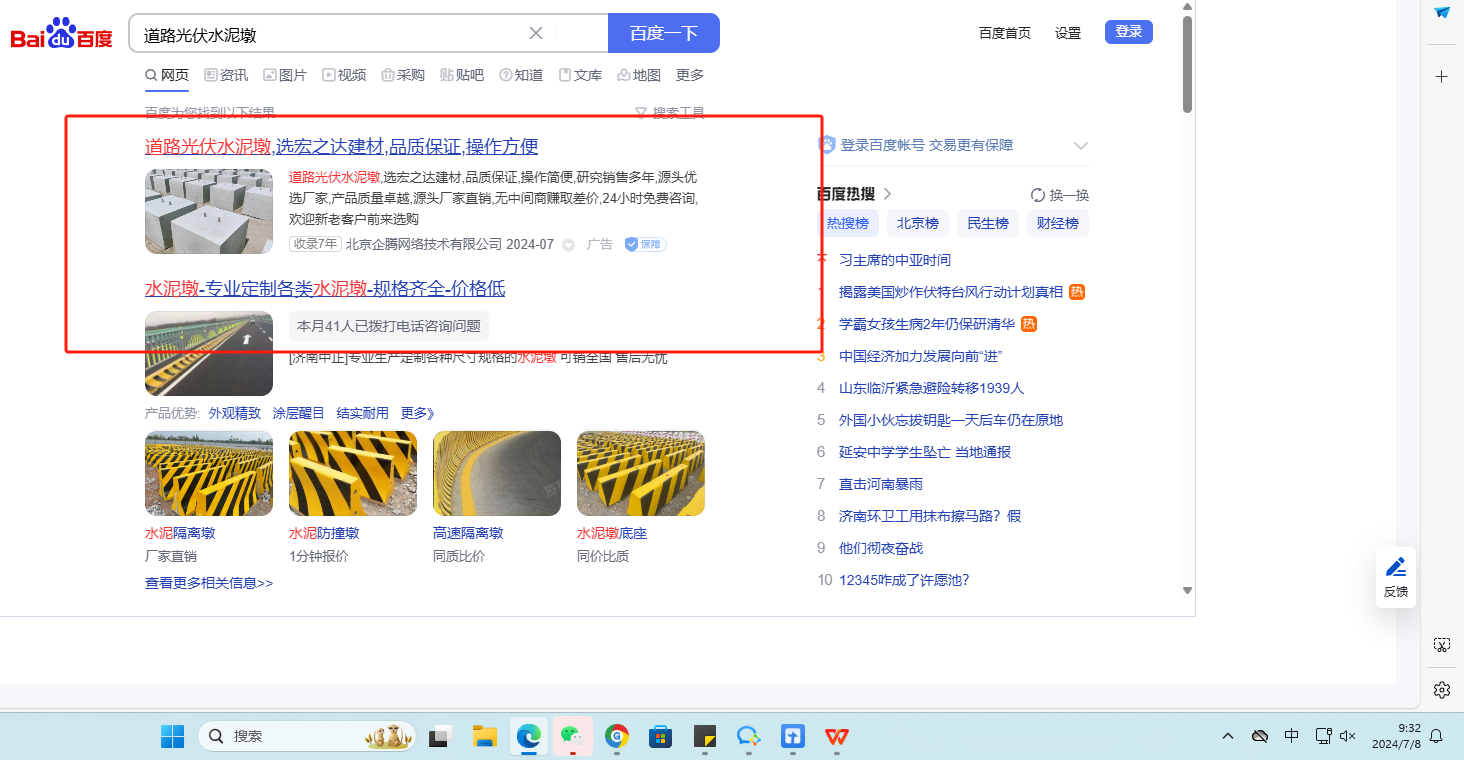The height and width of the screenshot is (760, 1464).
Task: Click the plus icon in the Edge sidebar
Action: pyautogui.click(x=1441, y=77)
